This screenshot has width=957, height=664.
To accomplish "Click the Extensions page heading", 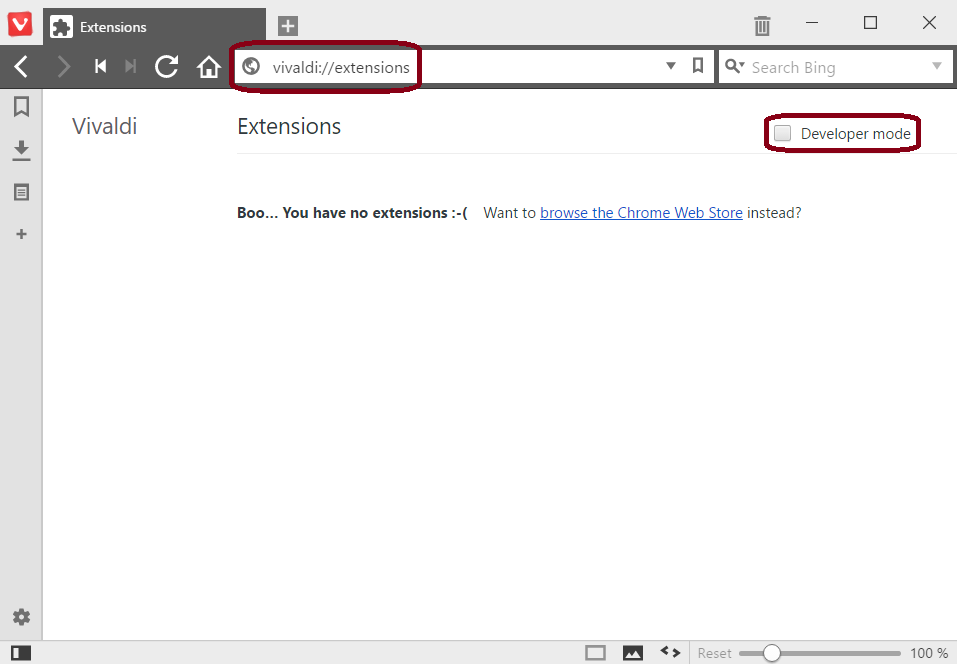I will click(x=289, y=126).
